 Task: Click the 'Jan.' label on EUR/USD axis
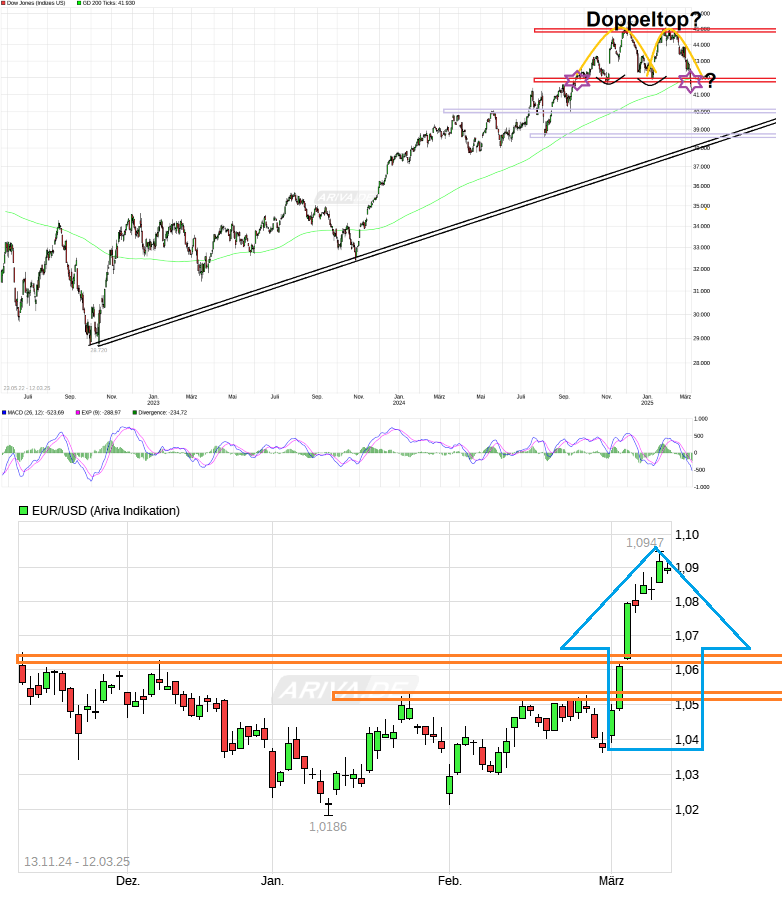coord(272,881)
